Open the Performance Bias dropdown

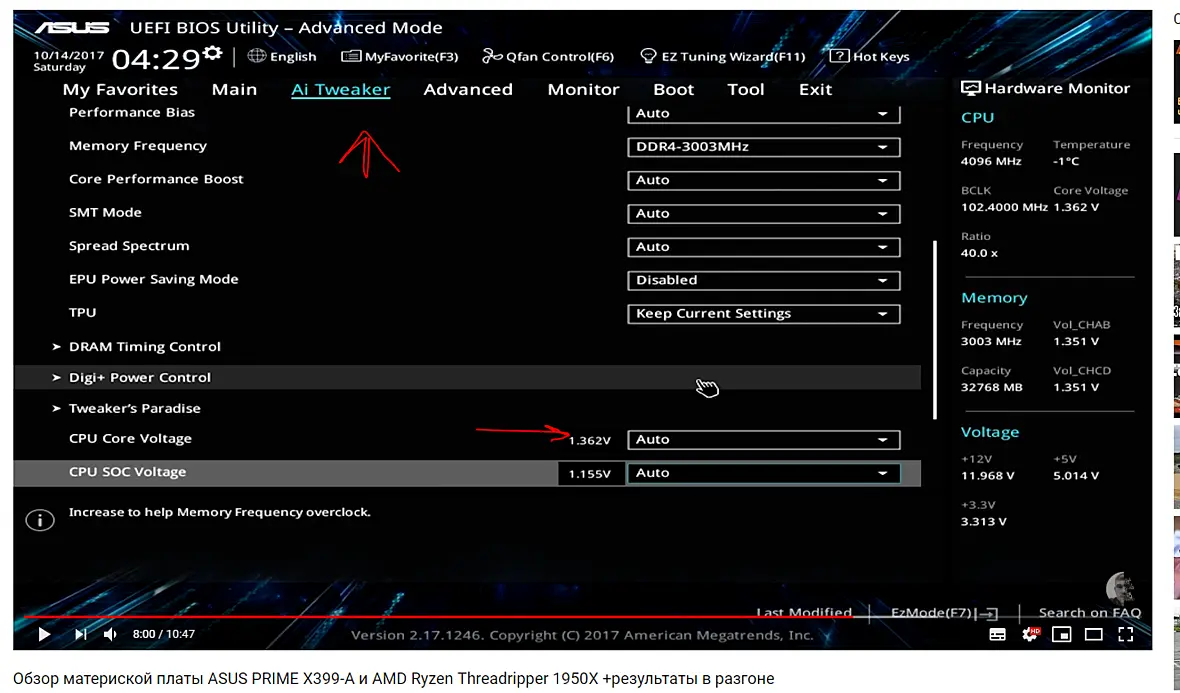point(764,114)
